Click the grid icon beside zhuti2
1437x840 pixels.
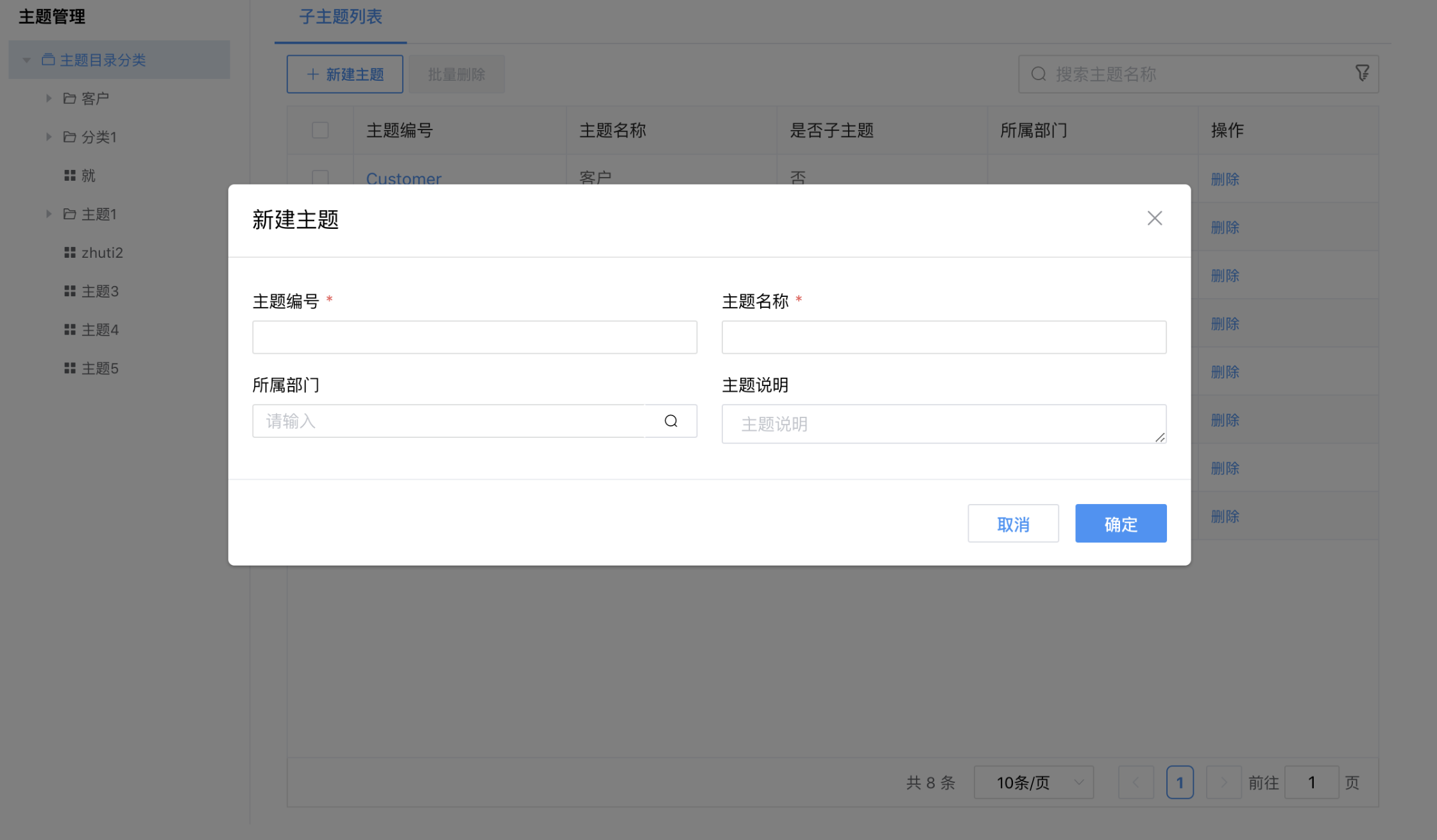pos(71,252)
